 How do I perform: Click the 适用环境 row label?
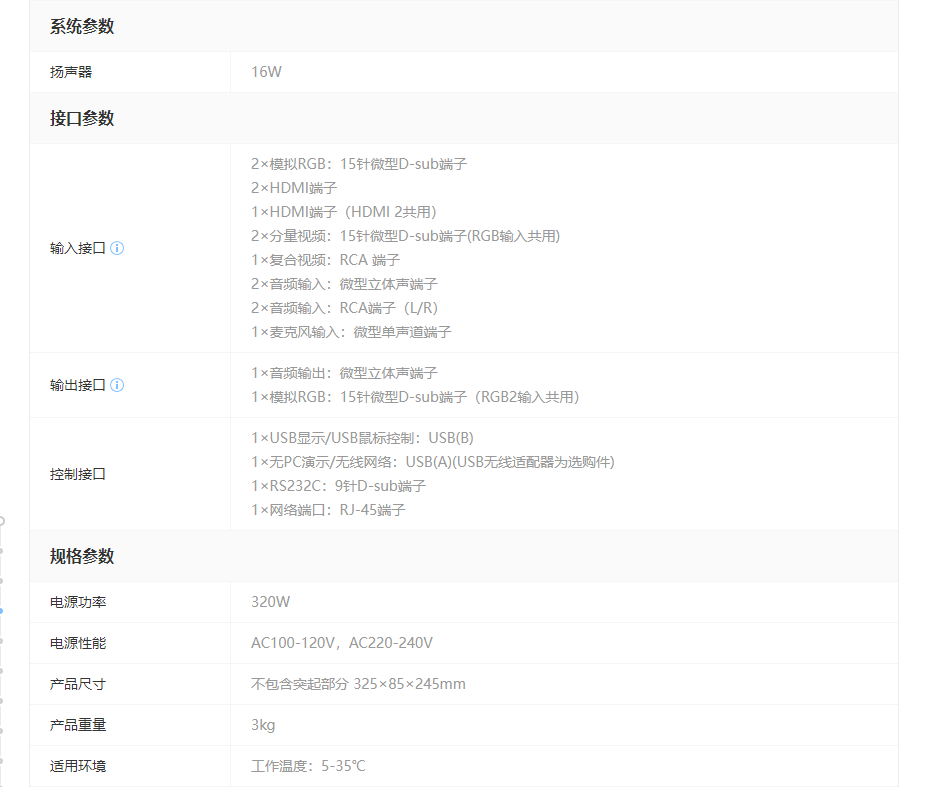(x=77, y=766)
